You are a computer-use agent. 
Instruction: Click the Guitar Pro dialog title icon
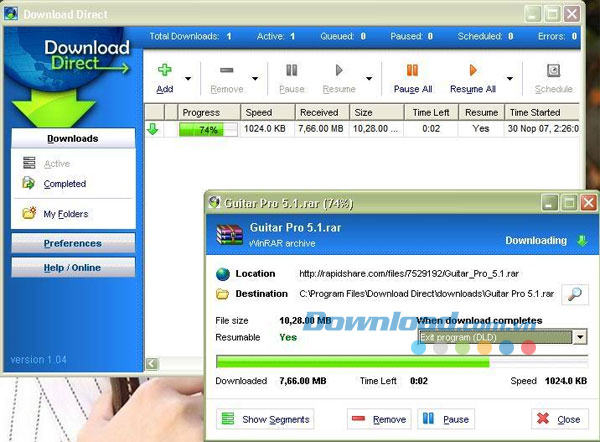tap(215, 202)
